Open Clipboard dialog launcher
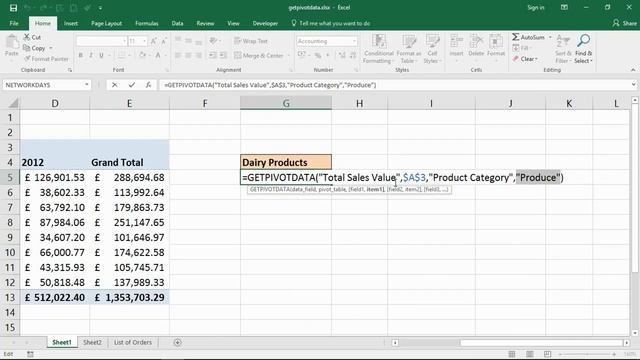The image size is (640, 360). click(x=70, y=70)
